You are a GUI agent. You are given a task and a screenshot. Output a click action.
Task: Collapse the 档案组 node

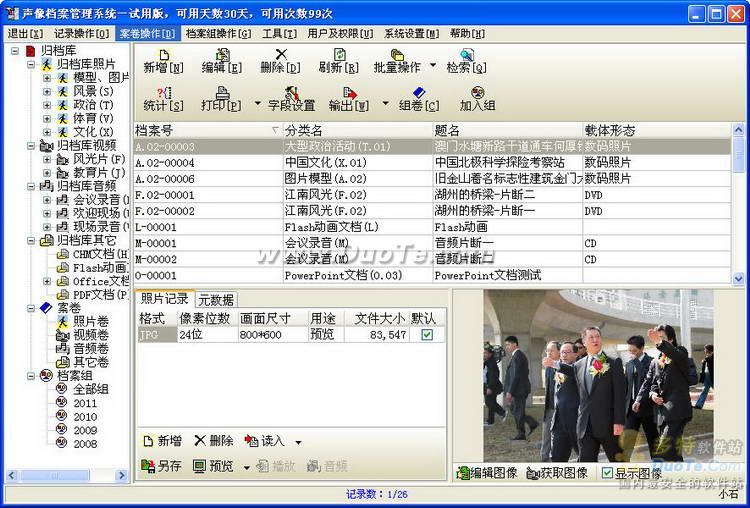point(31,375)
